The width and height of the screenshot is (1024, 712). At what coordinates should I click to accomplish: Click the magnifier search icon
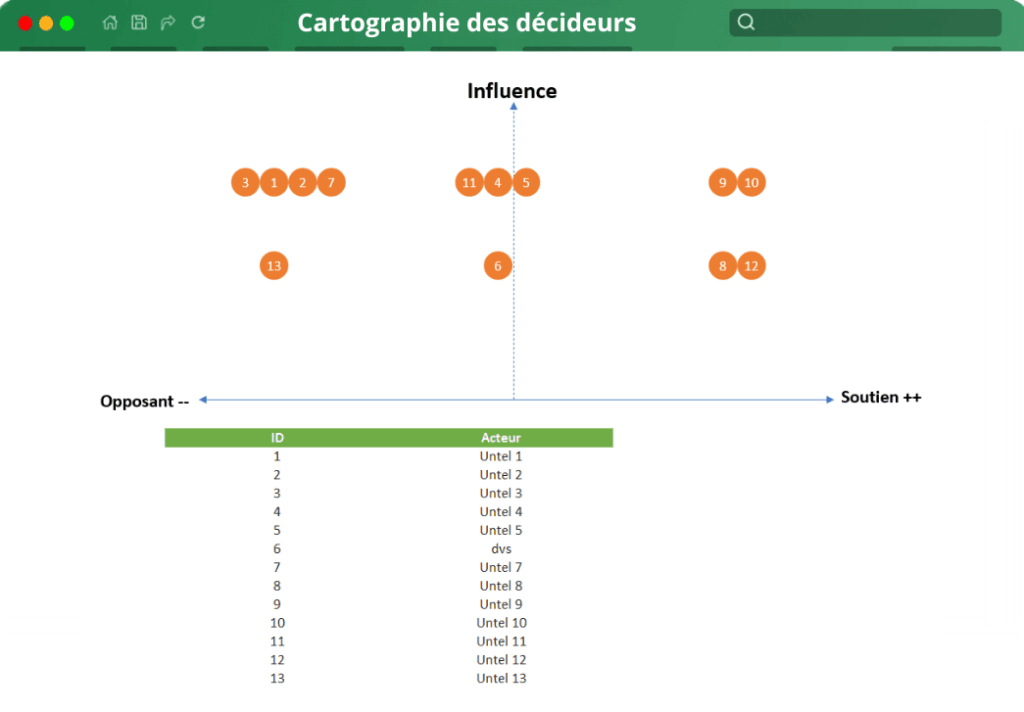[x=746, y=23]
